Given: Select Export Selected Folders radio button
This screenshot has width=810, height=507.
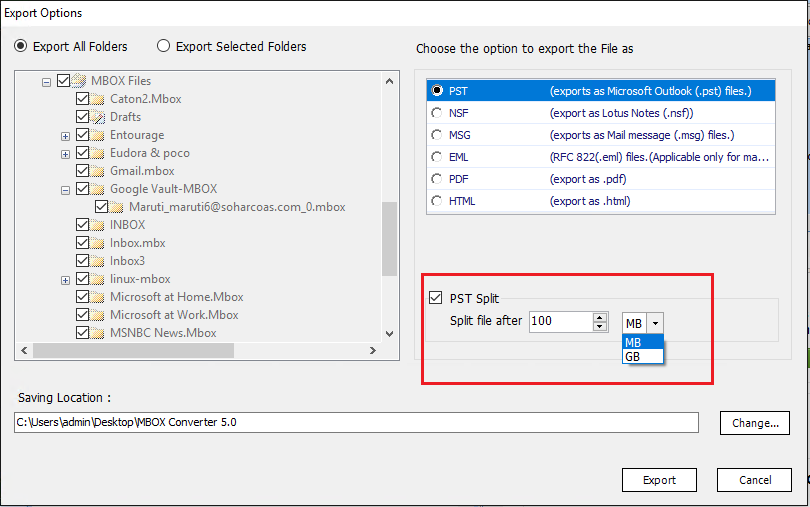Looking at the screenshot, I should tap(163, 46).
